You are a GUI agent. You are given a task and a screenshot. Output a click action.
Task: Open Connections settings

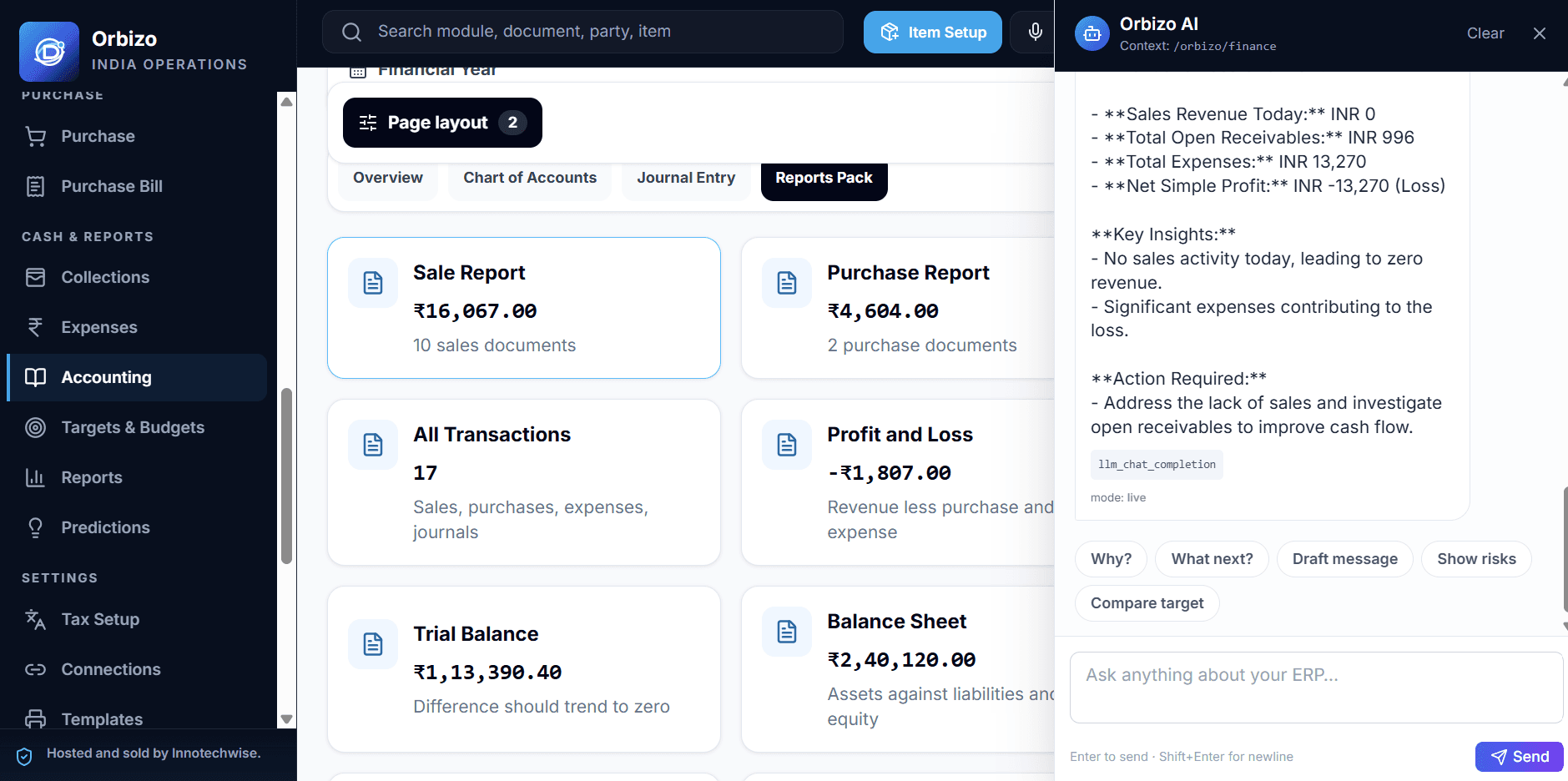pyautogui.click(x=137, y=669)
